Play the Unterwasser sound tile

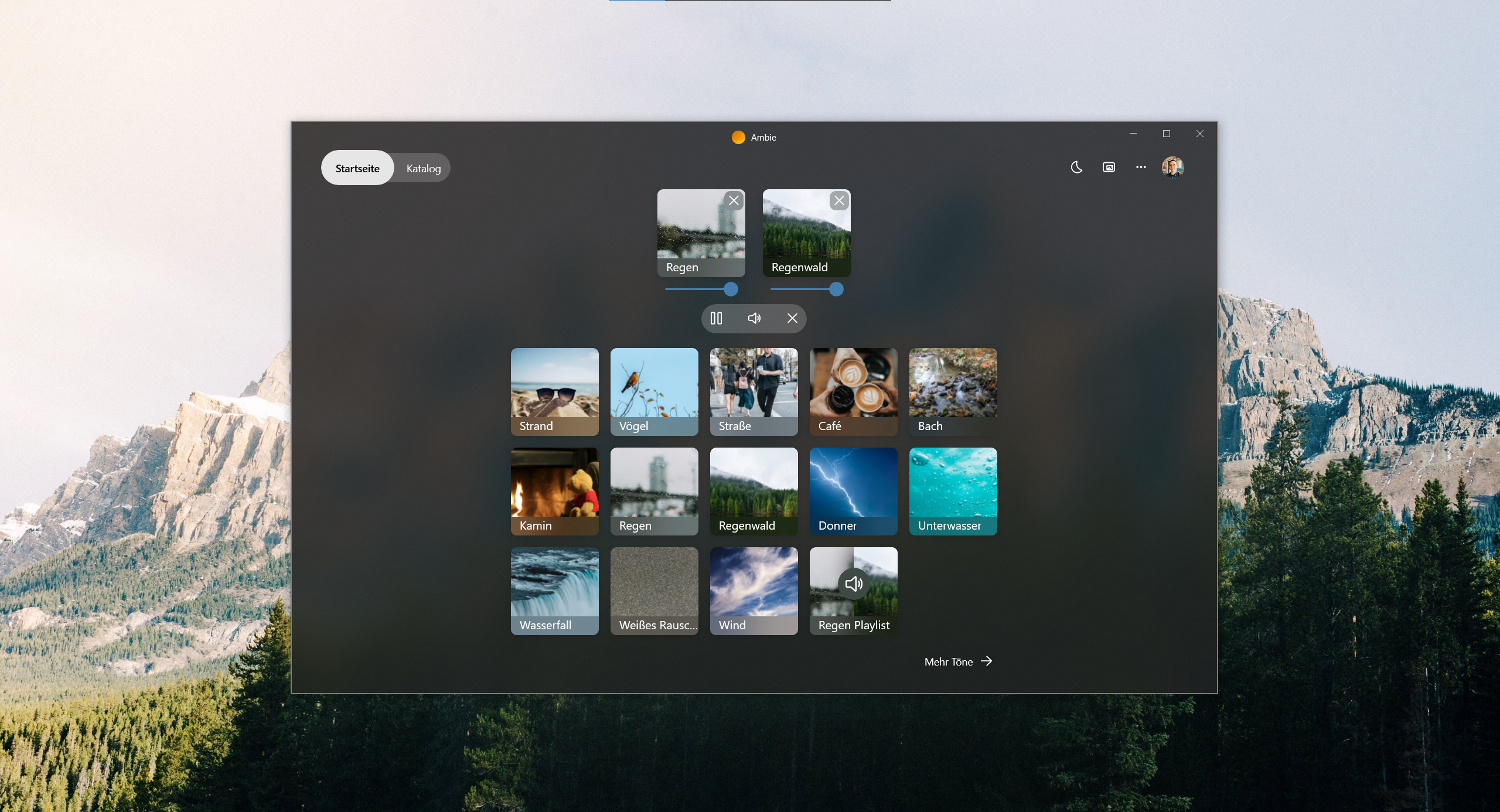(x=953, y=492)
